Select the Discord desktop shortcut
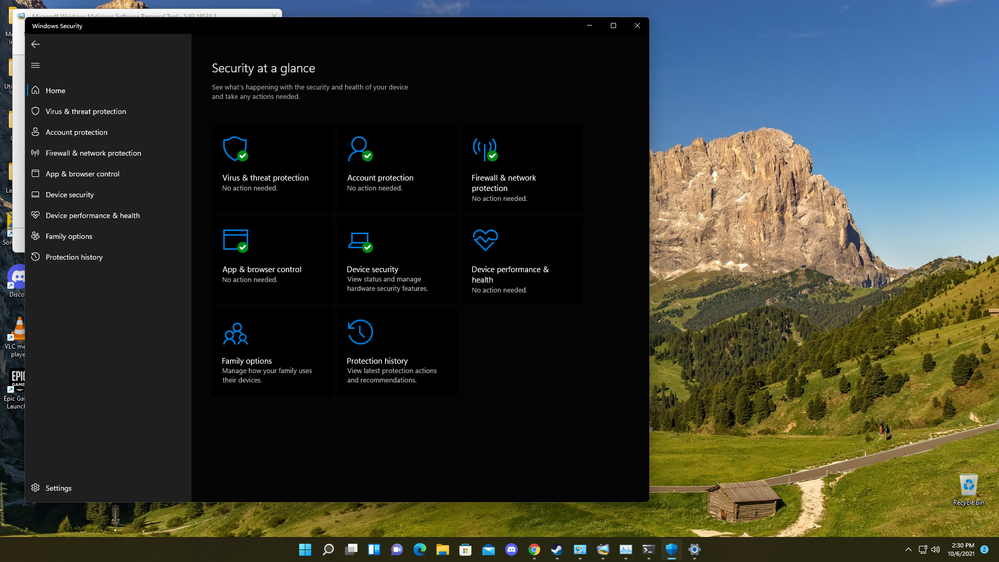This screenshot has height=562, width=999. point(17,282)
